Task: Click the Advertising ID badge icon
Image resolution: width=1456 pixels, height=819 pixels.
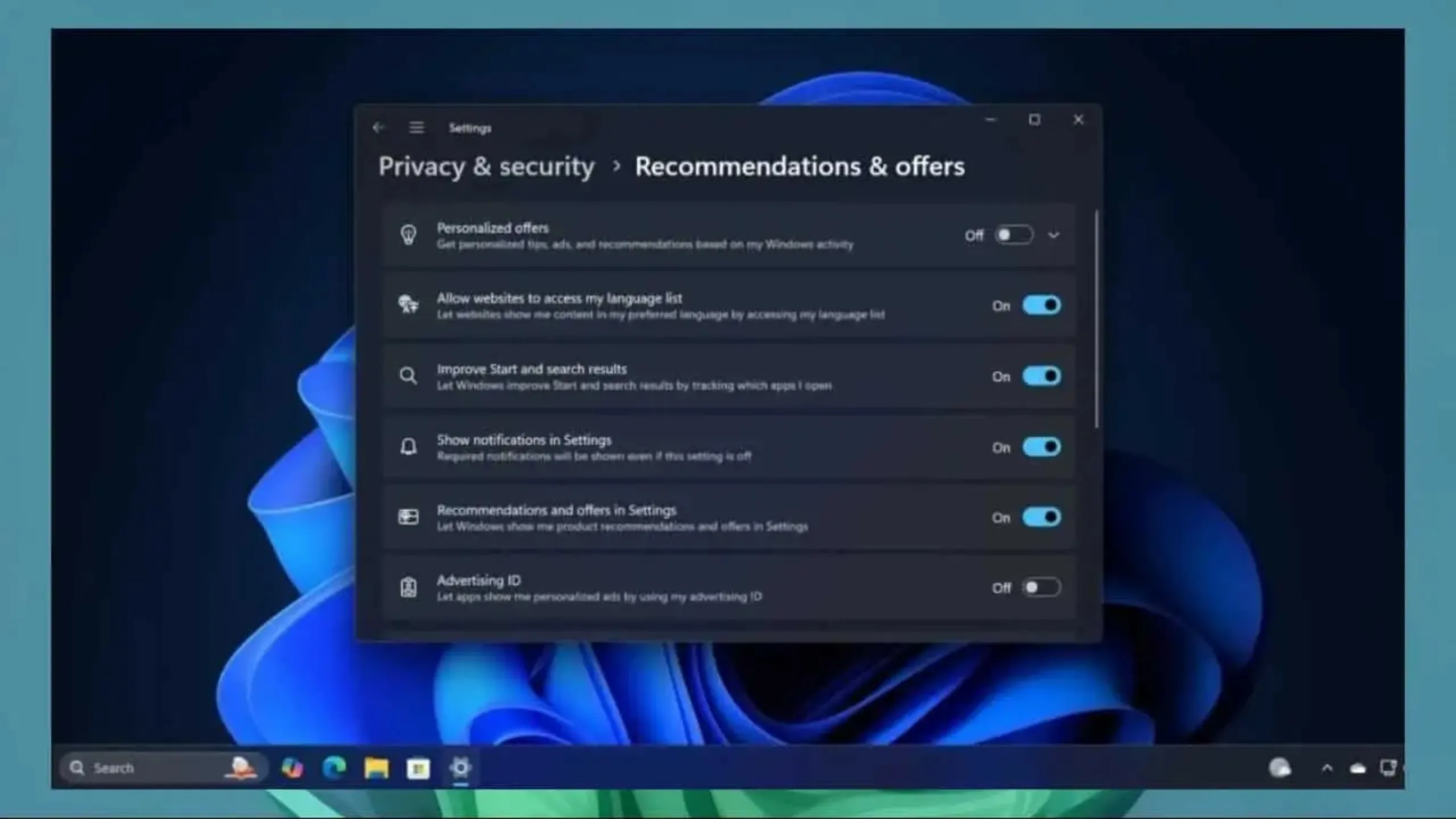Action: coord(408,588)
